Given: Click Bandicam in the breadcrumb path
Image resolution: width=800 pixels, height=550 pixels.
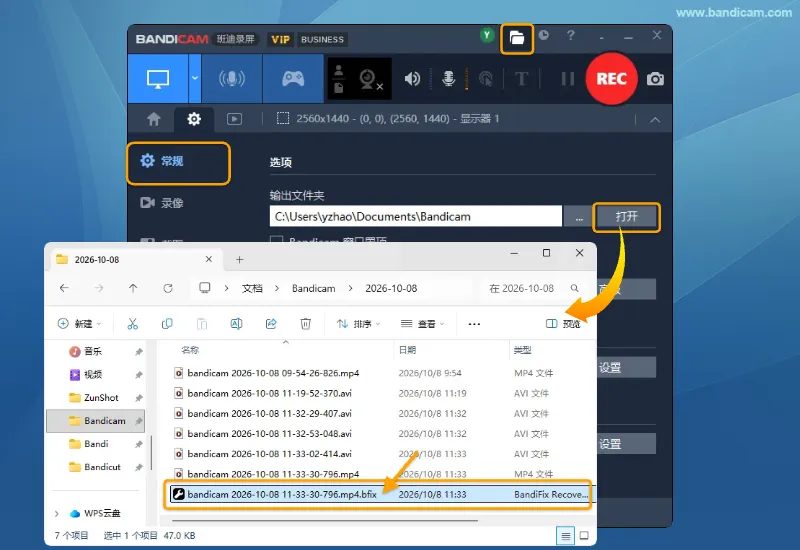Looking at the screenshot, I should coord(313,289).
